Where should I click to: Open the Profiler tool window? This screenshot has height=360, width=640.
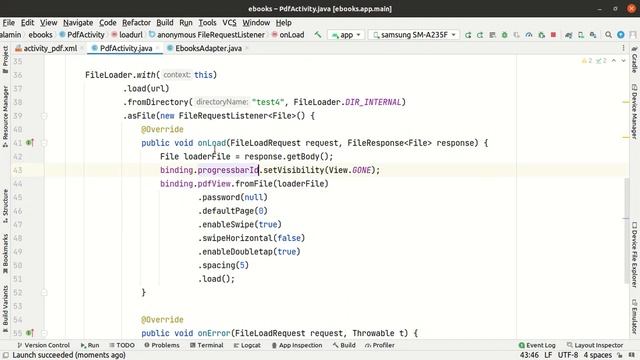[380, 345]
